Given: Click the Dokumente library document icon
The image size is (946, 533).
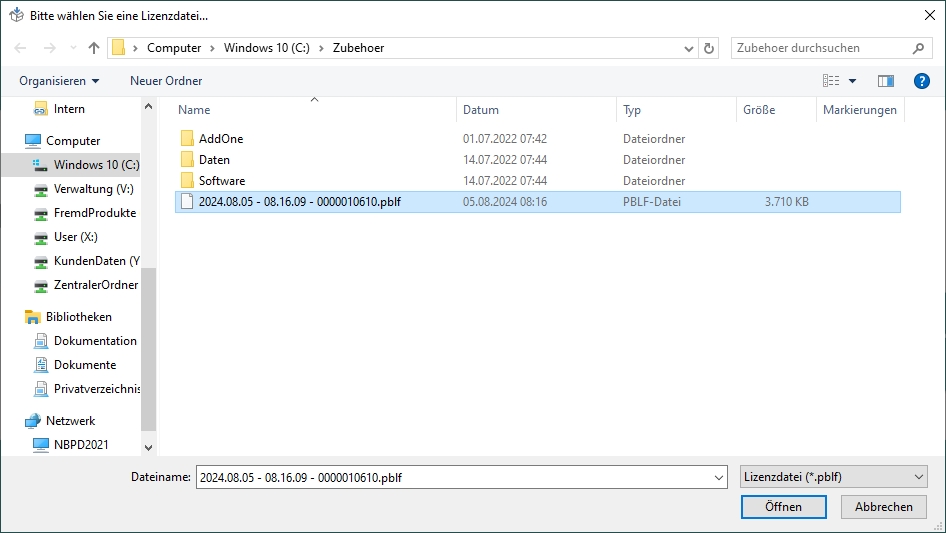Looking at the screenshot, I should point(40,365).
